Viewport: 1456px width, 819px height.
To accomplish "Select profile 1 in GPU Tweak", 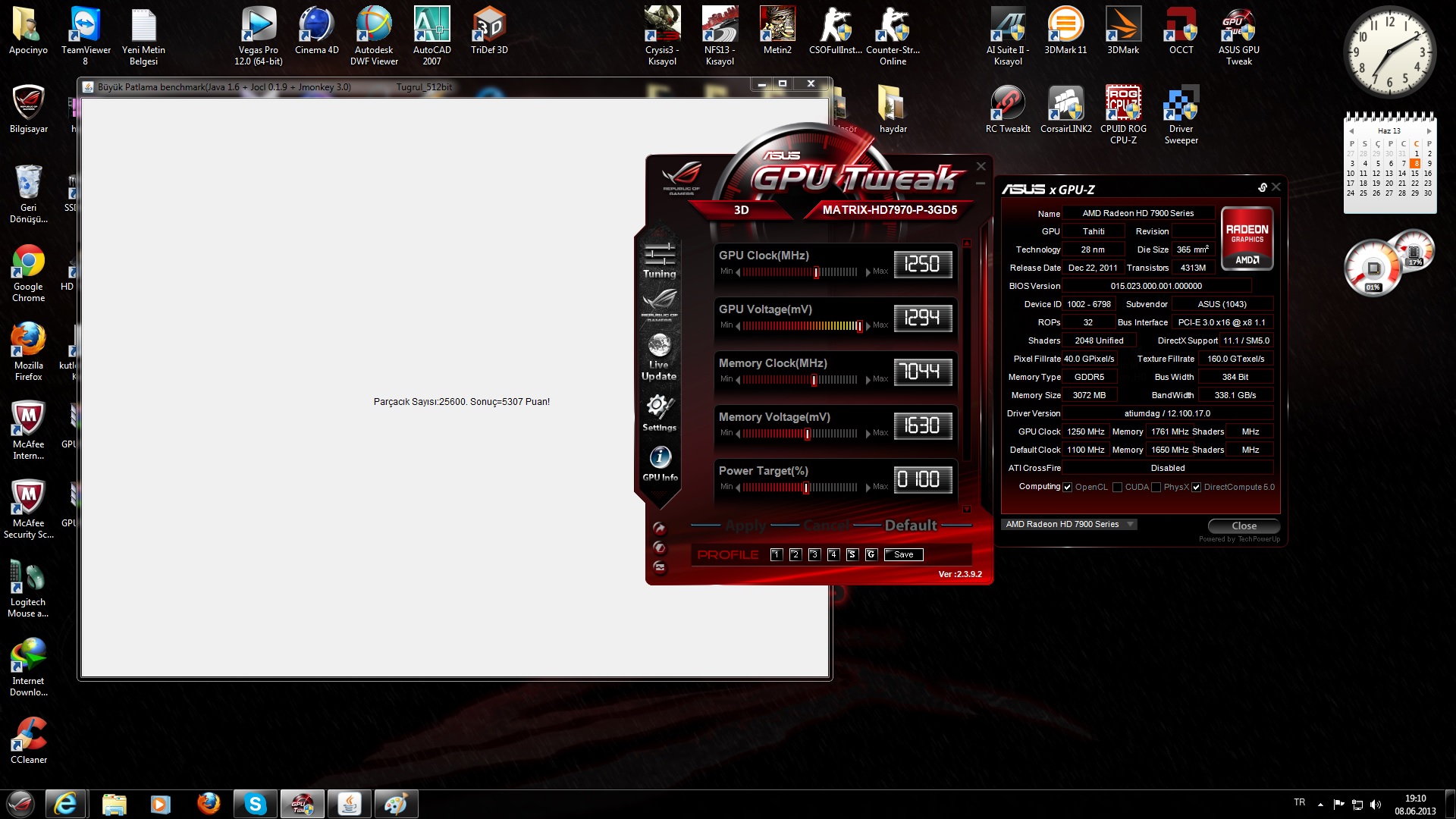I will [x=776, y=554].
